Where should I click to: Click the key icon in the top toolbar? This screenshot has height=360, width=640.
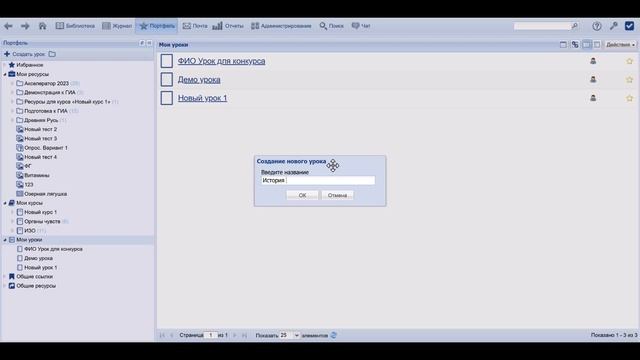613,26
